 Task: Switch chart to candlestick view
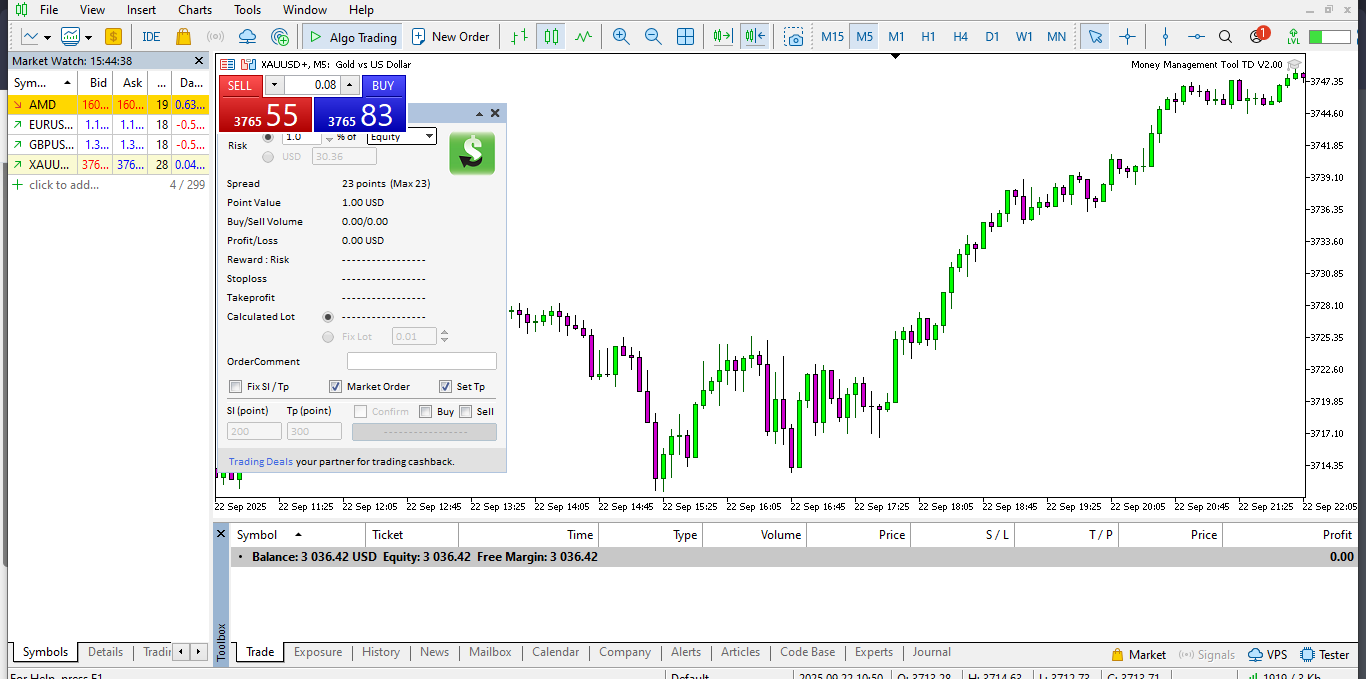(x=551, y=37)
